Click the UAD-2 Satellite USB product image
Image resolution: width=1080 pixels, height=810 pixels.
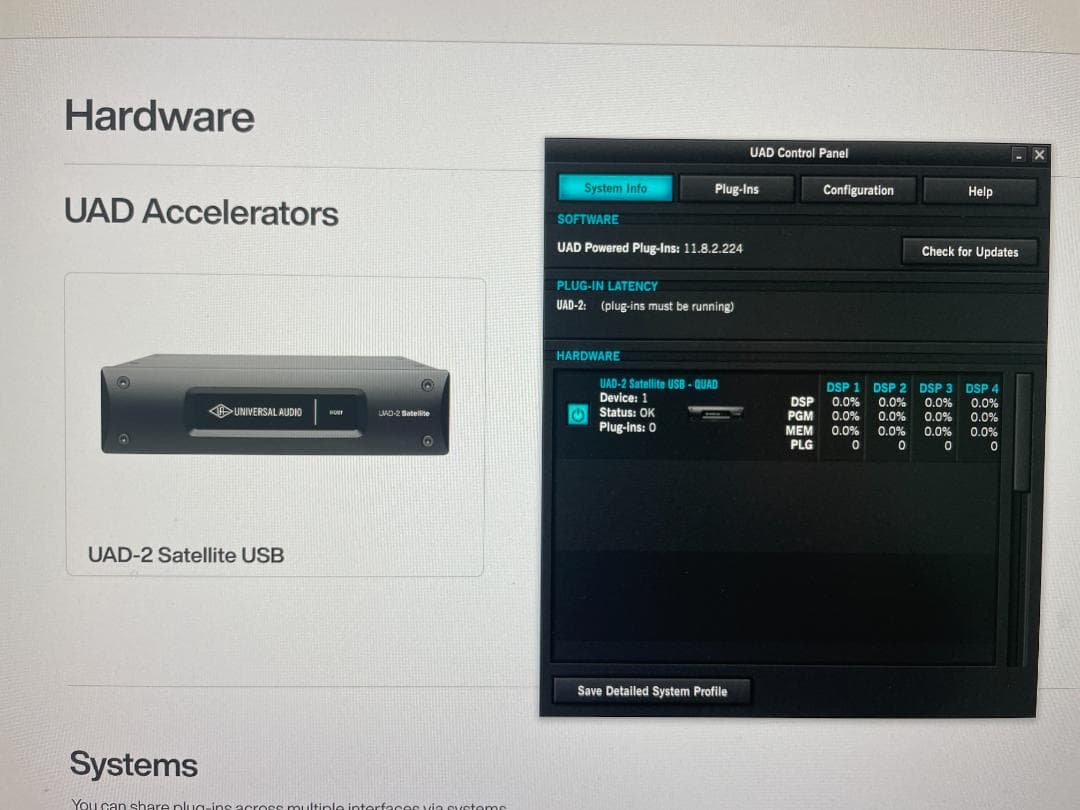tap(275, 404)
